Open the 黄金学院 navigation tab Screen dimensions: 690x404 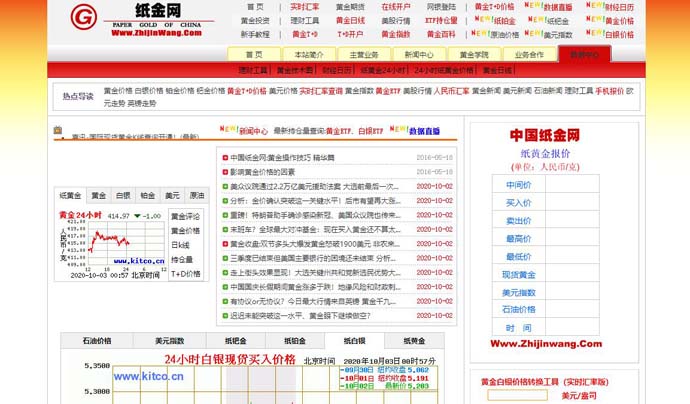pos(474,55)
